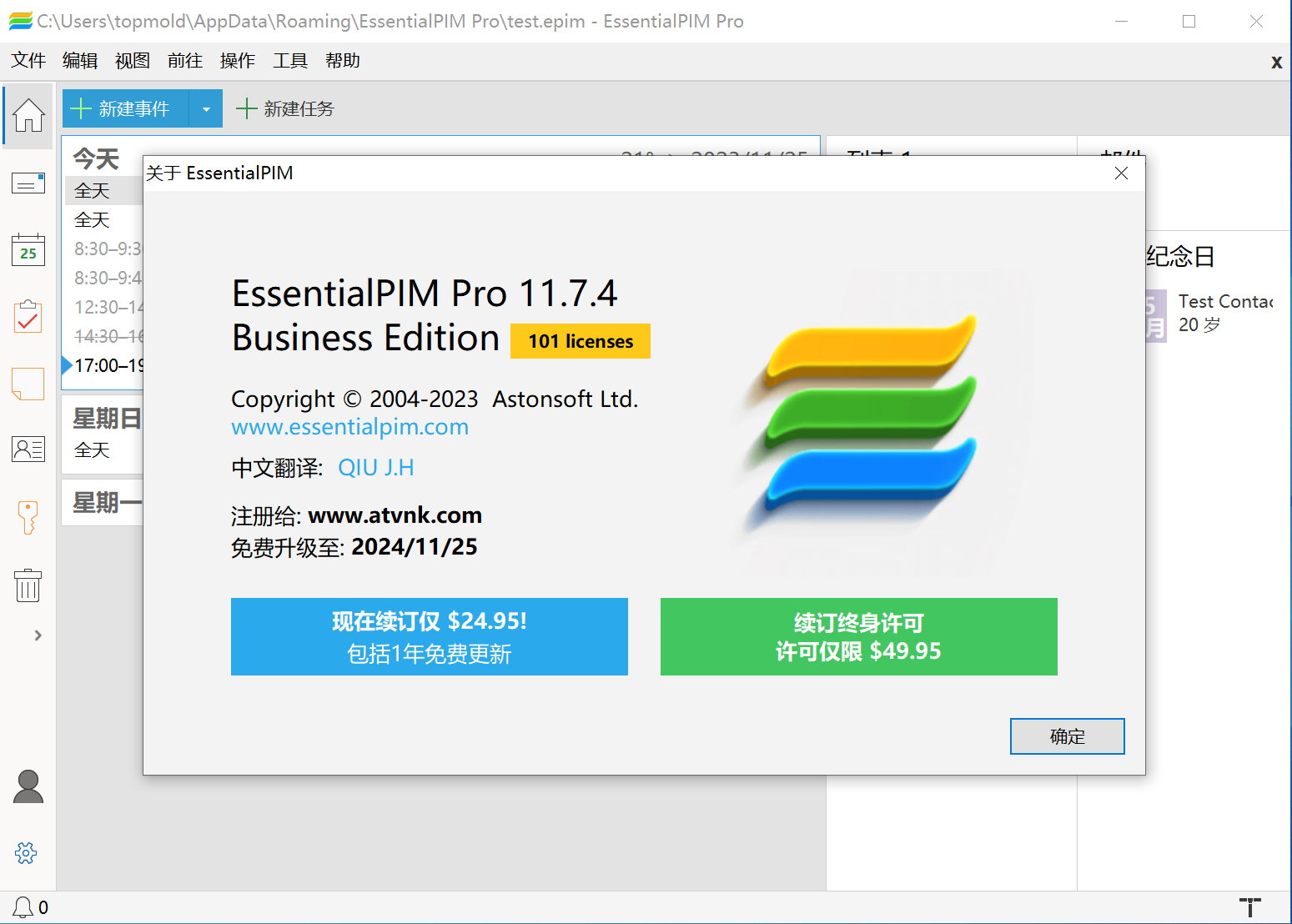Click the 新建事件 button
This screenshot has height=924, width=1292.
tap(125, 108)
